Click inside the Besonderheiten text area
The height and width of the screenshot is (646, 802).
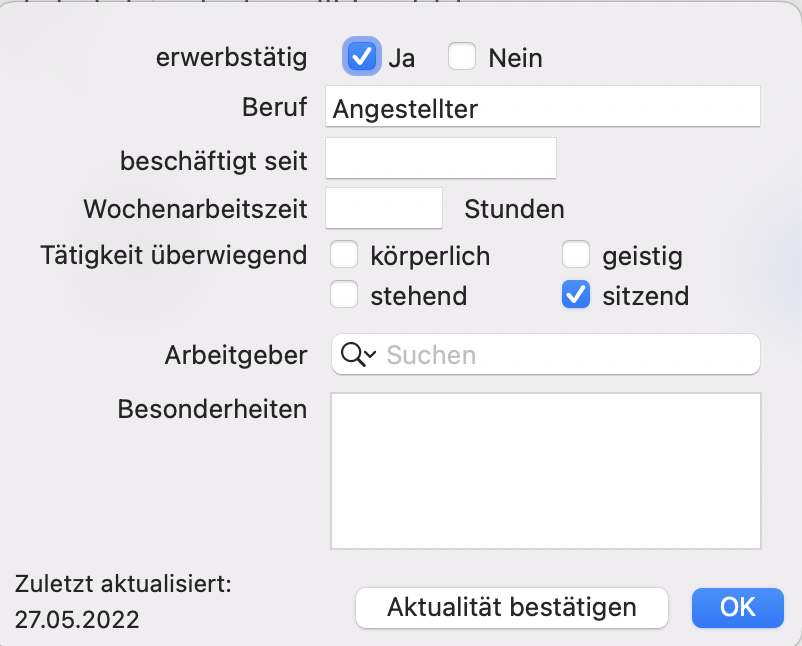(x=546, y=471)
